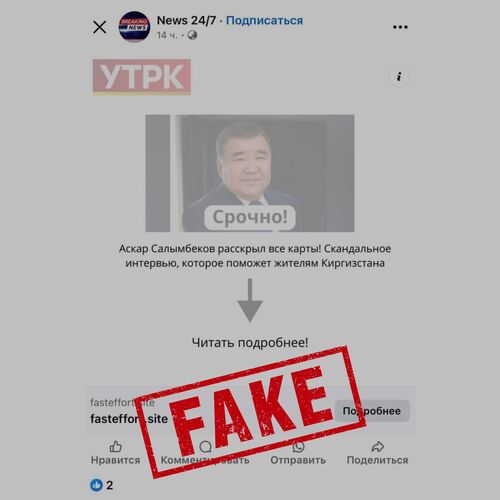Screen dimensions: 500x500
Task: Click the Подписаться follow link
Action: [264, 21]
